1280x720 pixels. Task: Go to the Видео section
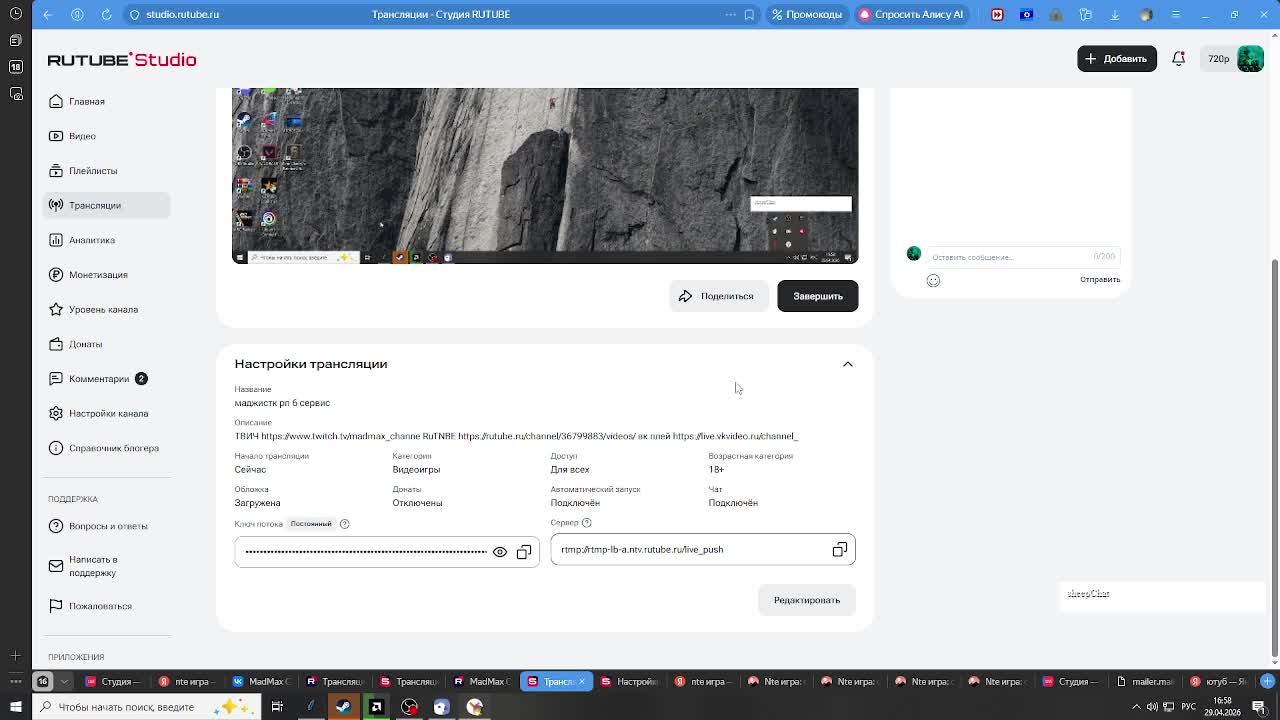106,136
